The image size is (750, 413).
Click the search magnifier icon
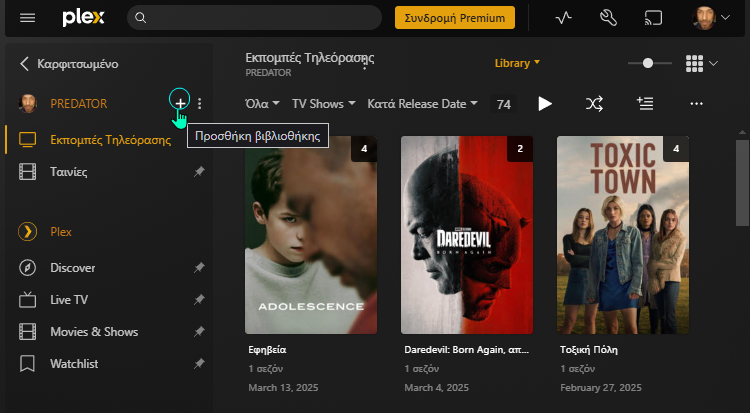point(140,18)
